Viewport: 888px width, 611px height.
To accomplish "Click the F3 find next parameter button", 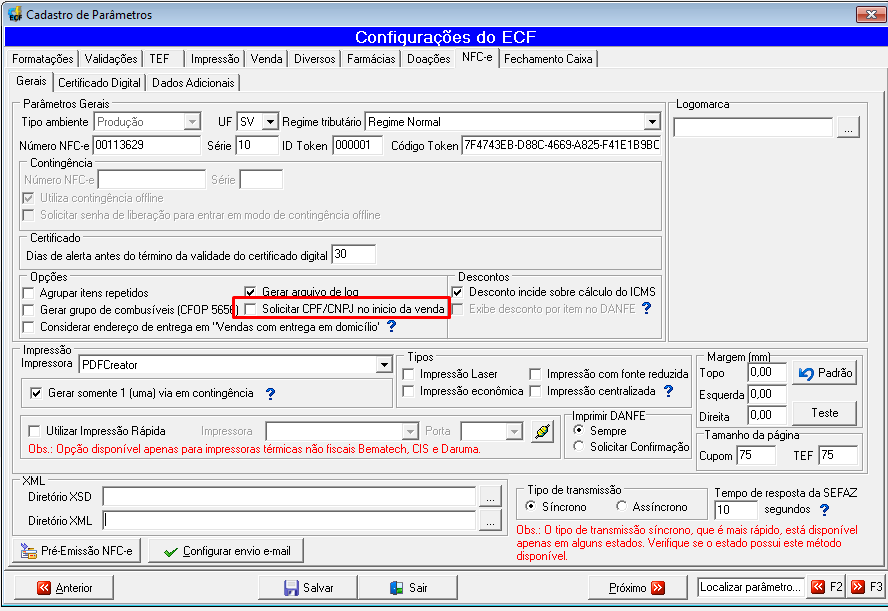I will (866, 587).
